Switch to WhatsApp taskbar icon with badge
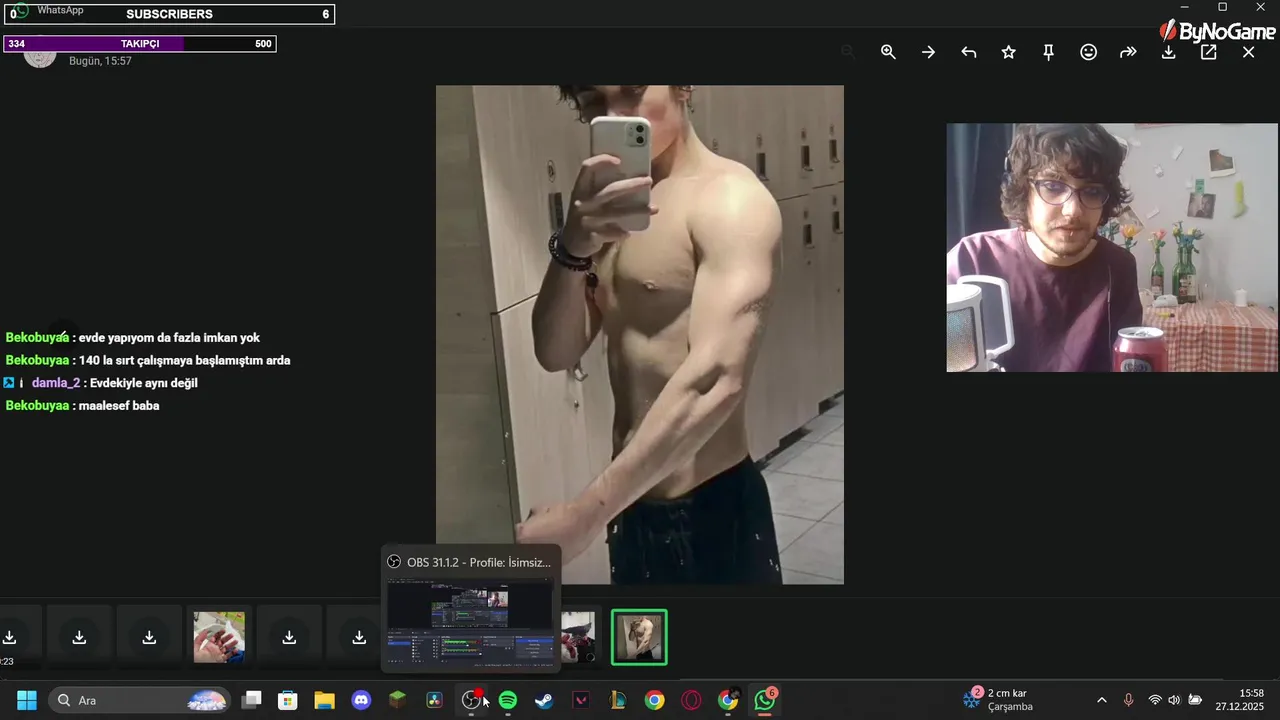This screenshot has width=1280, height=720. click(765, 700)
